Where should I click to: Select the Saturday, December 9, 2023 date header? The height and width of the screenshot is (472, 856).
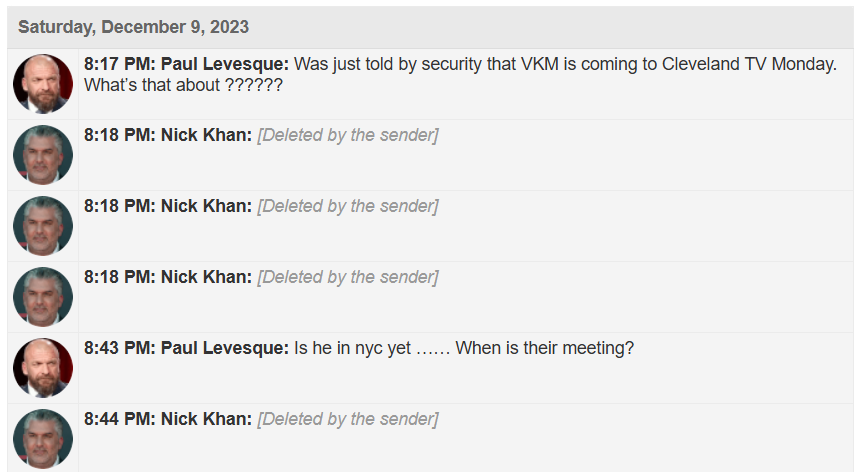133,27
